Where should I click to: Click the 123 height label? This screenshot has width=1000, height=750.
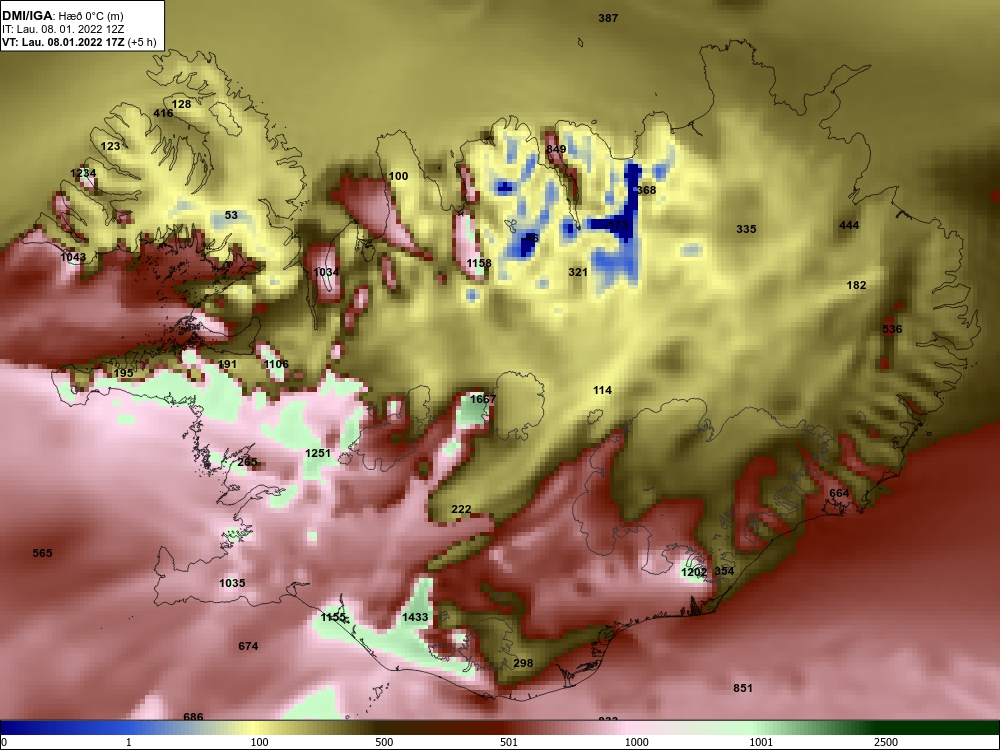[x=110, y=146]
